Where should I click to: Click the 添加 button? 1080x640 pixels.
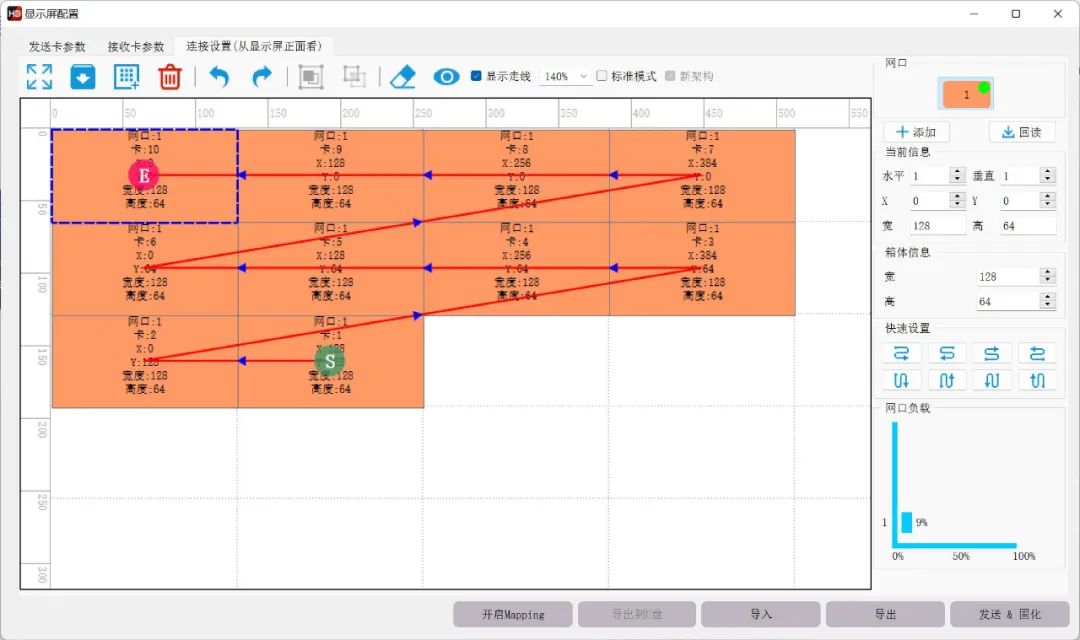(916, 132)
